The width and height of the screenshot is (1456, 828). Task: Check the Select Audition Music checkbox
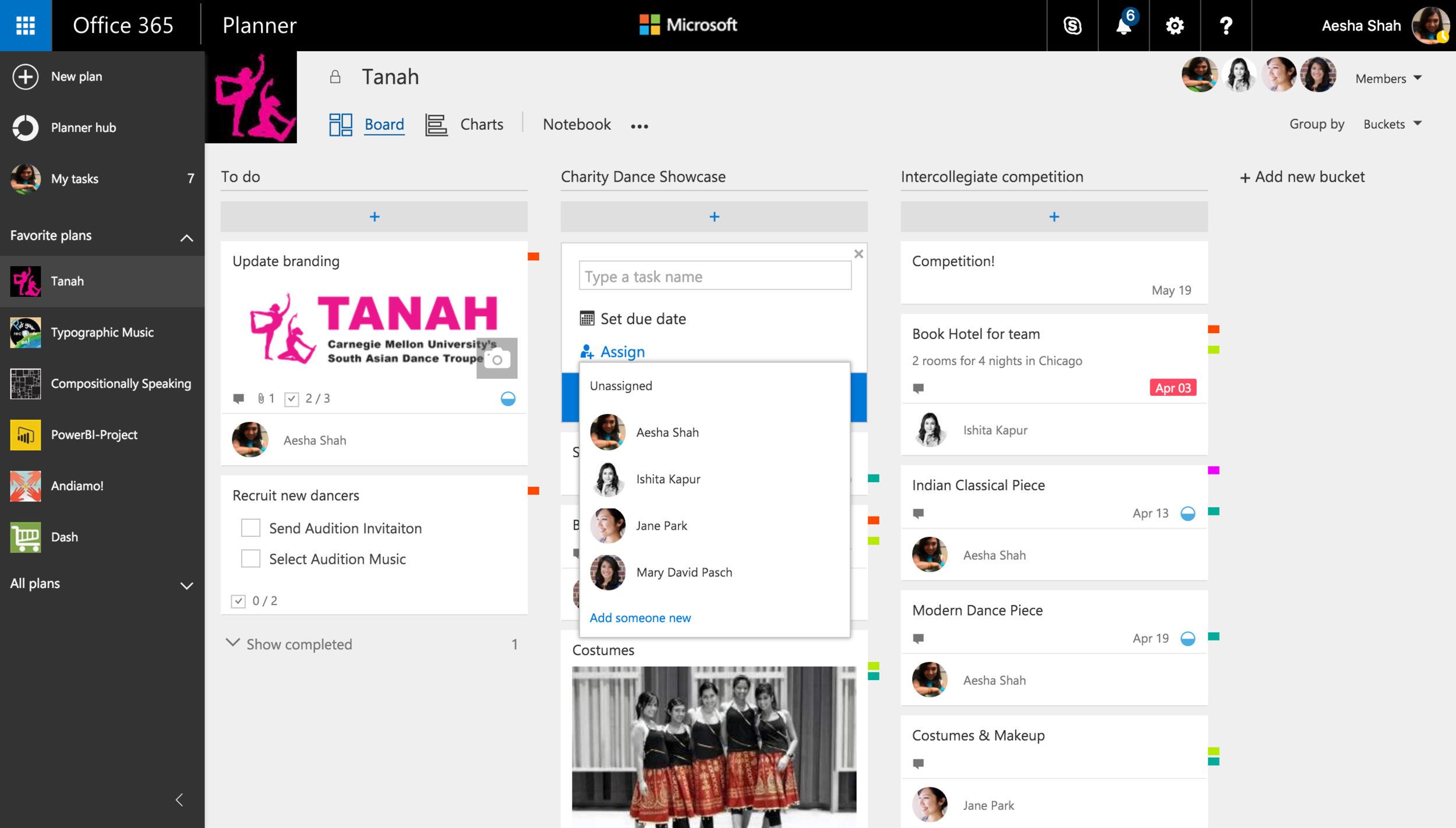pos(250,558)
